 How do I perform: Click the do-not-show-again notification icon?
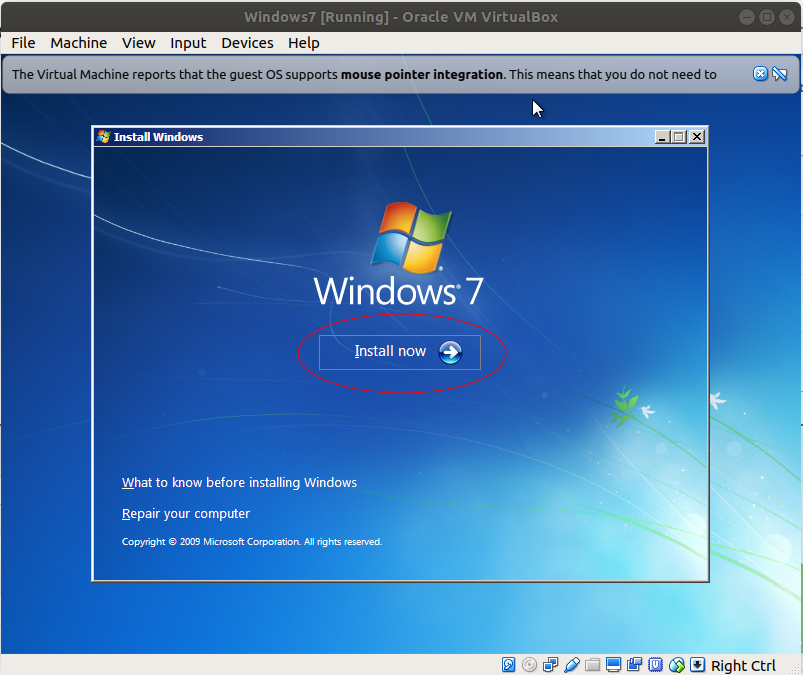coord(779,74)
